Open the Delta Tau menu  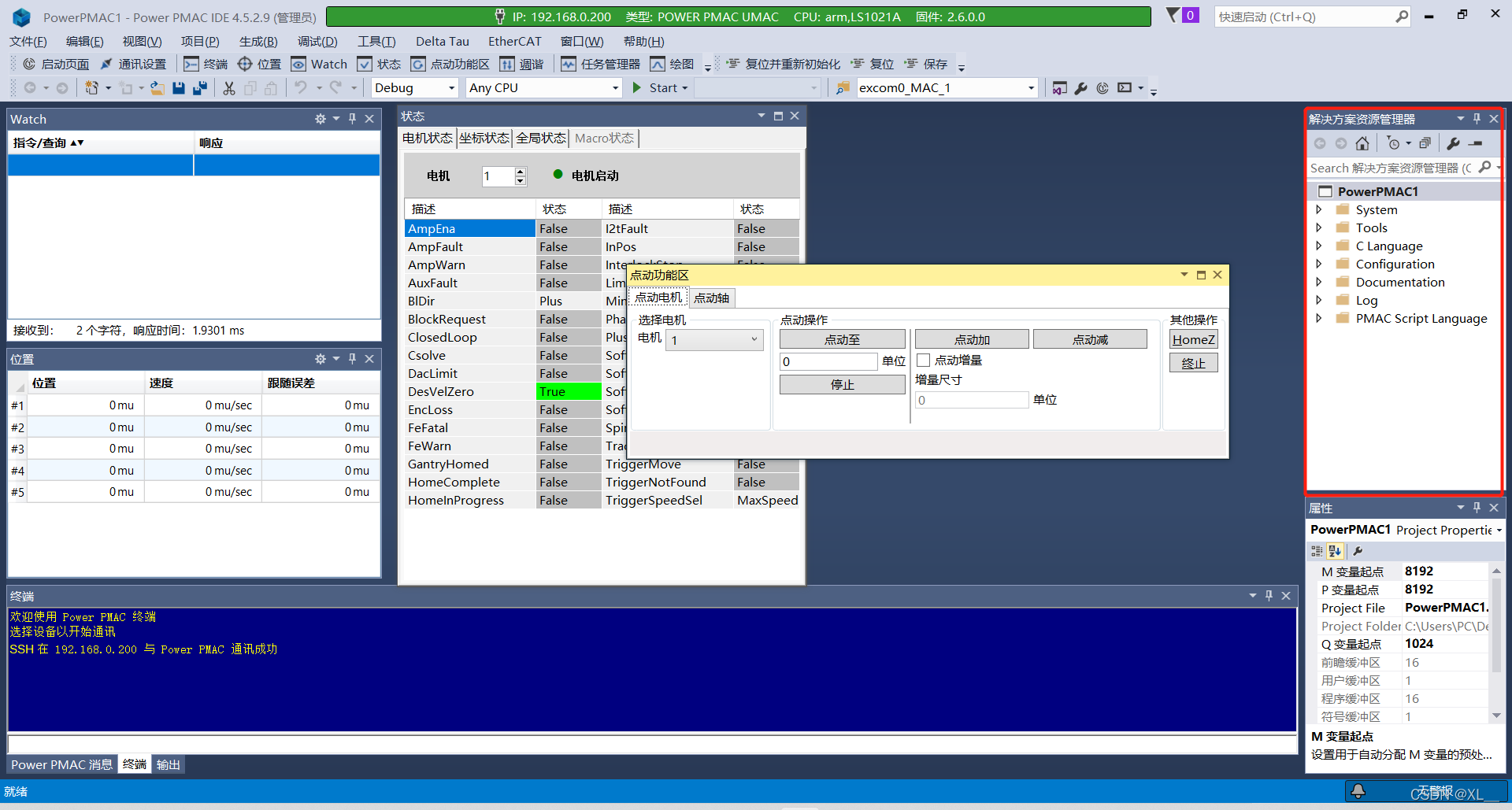(443, 42)
